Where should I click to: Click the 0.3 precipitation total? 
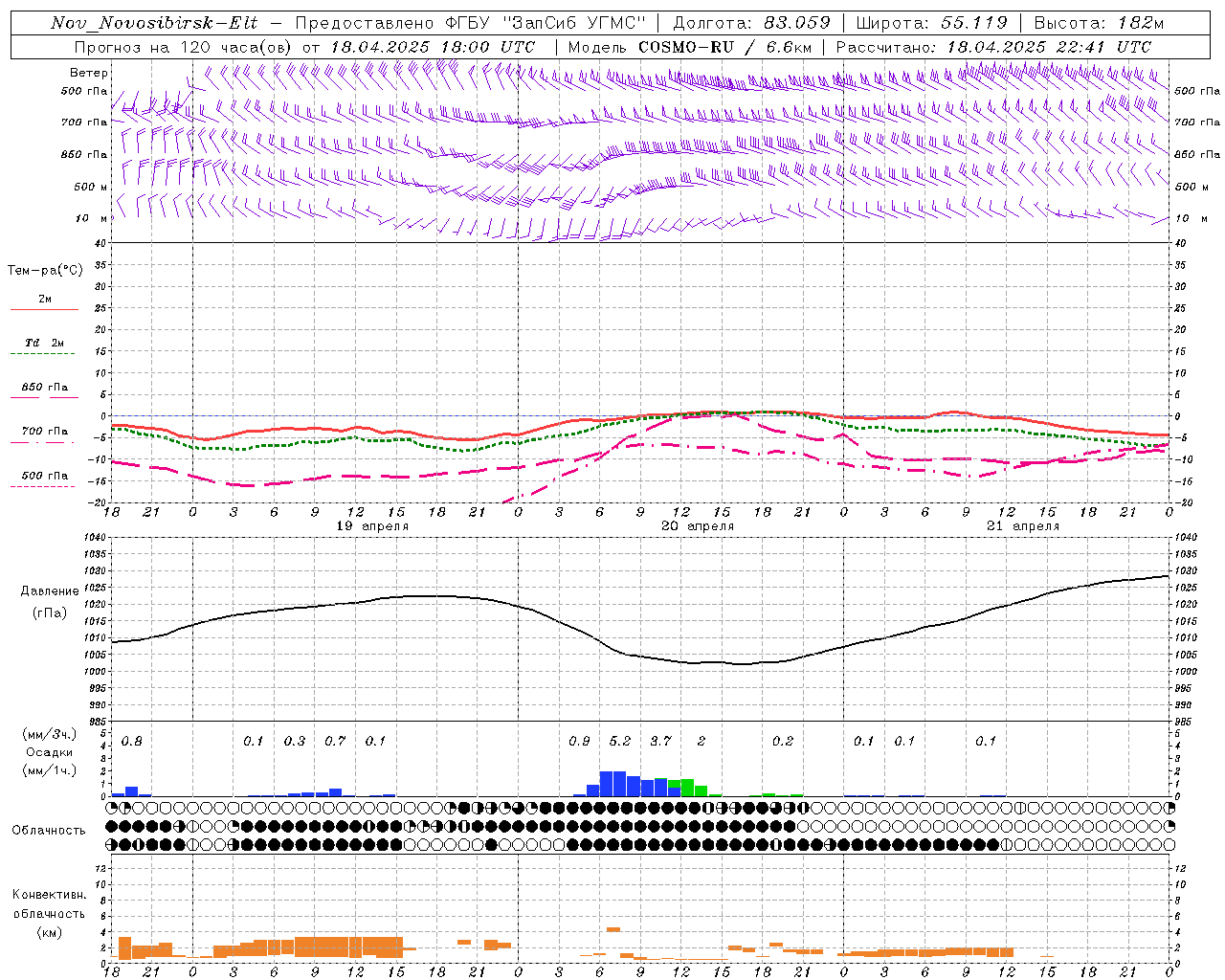coord(295,742)
